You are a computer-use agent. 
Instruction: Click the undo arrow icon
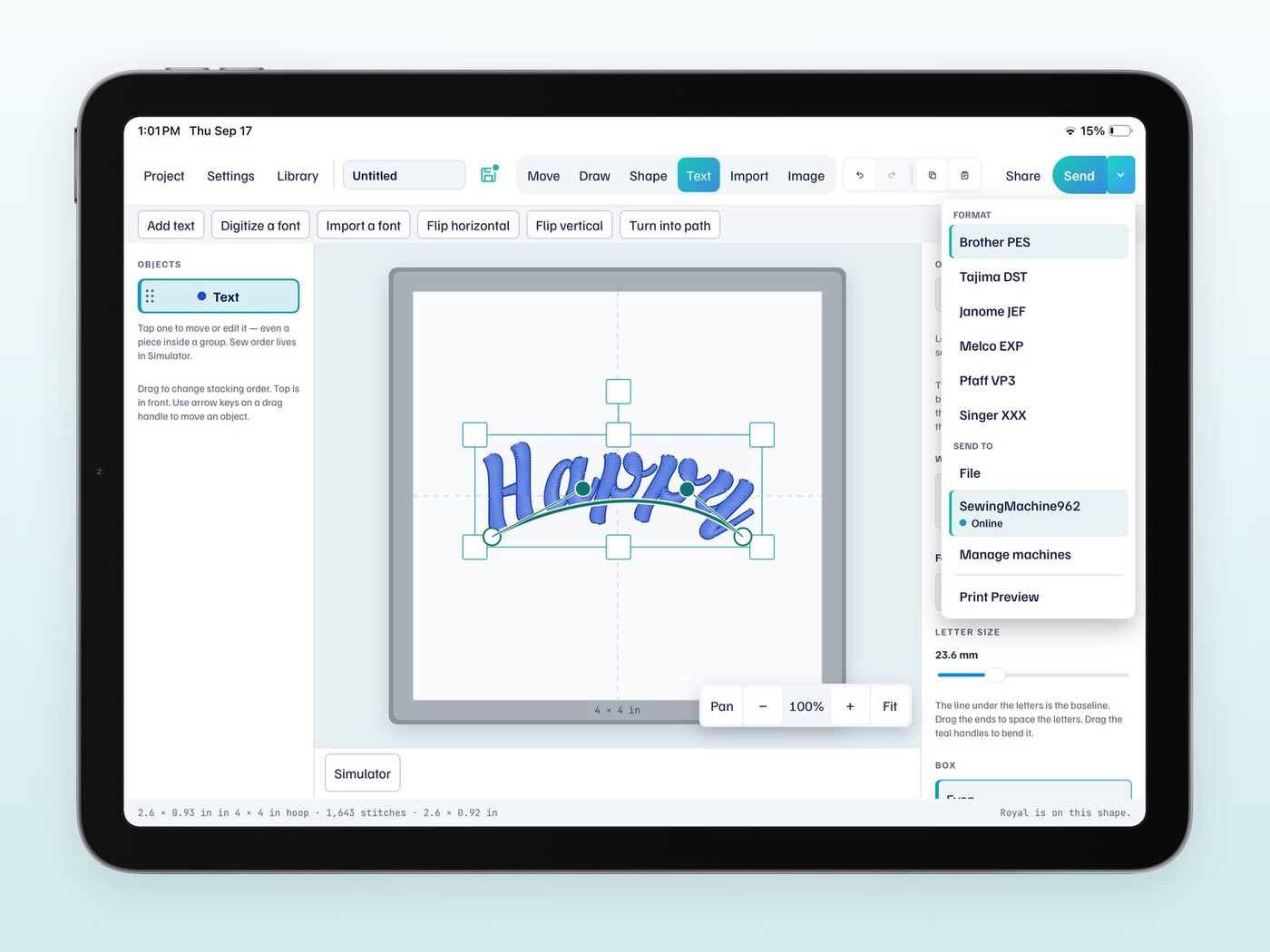[x=860, y=176]
